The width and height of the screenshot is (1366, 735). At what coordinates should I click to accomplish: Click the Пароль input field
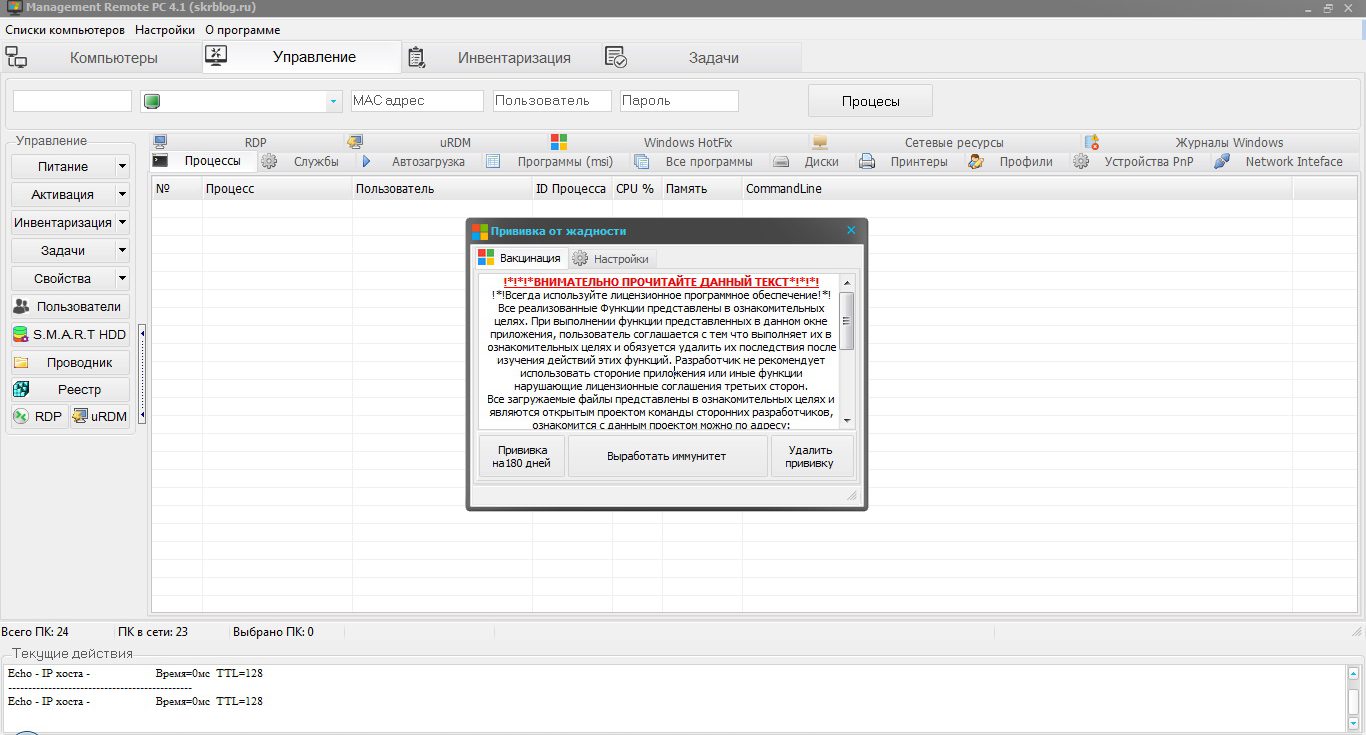(x=679, y=101)
